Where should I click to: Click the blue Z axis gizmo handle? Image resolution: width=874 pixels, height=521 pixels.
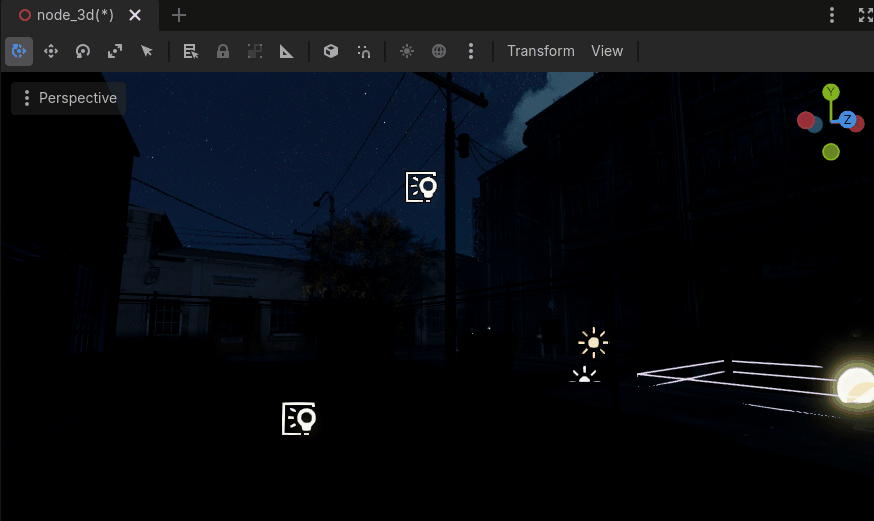[x=847, y=119]
